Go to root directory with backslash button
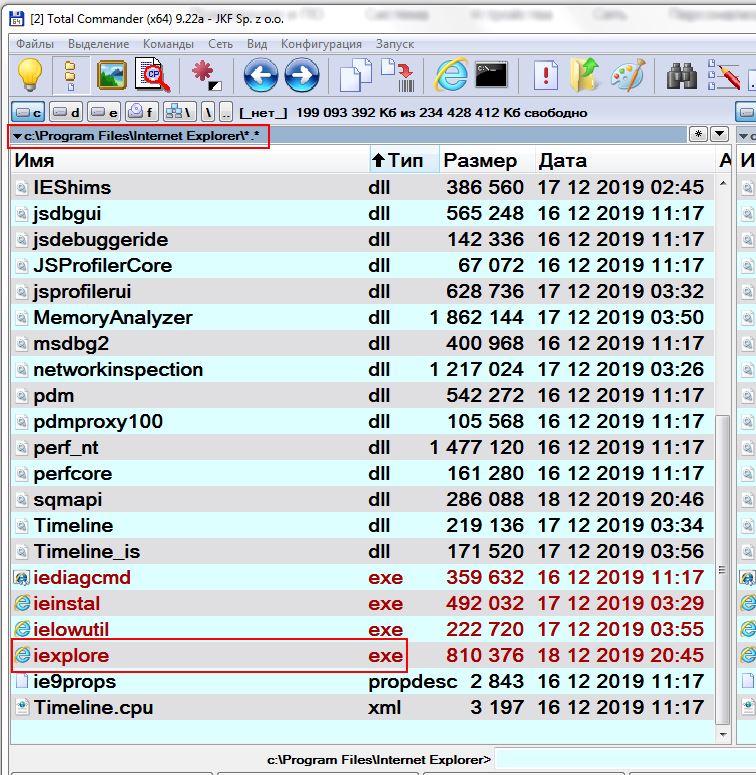Screen dimensions: 756x775 (x=208, y=113)
